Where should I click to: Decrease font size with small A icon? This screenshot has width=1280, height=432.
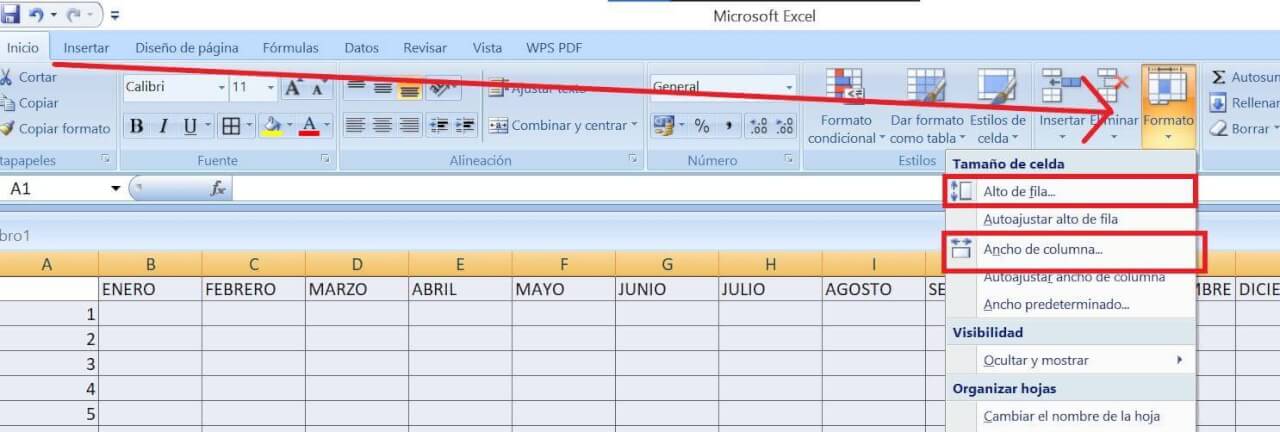click(319, 88)
